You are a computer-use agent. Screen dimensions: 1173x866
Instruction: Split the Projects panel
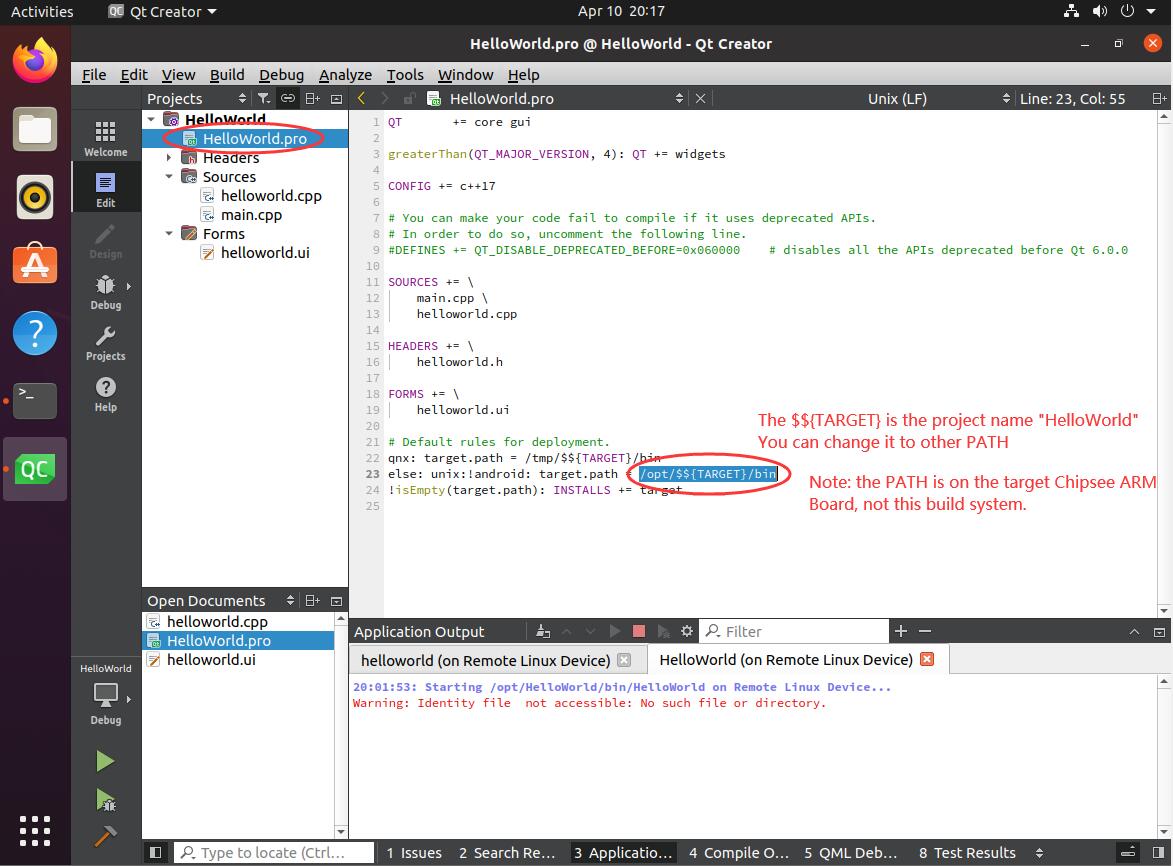[x=313, y=98]
